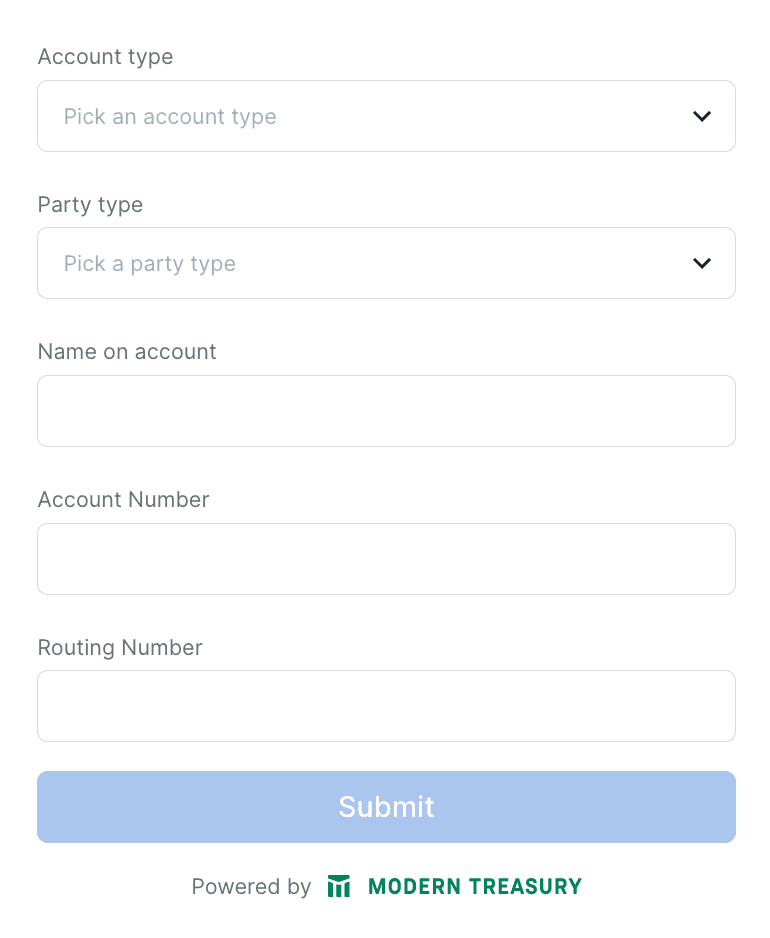Open the 'Pick a party type' dropdown

click(x=386, y=263)
